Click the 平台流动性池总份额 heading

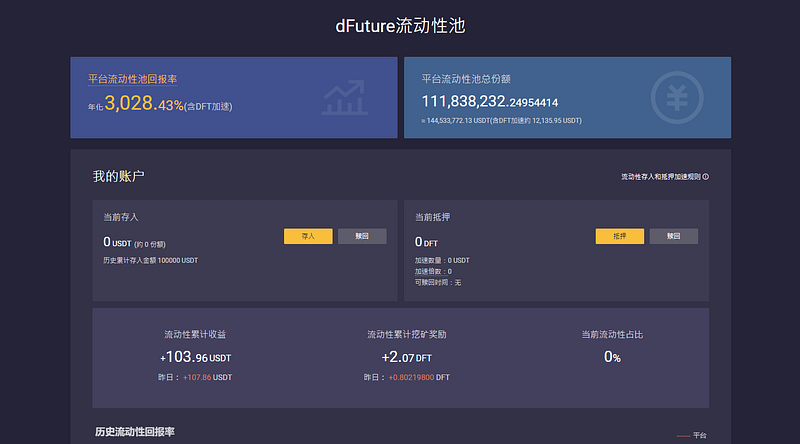click(466, 79)
